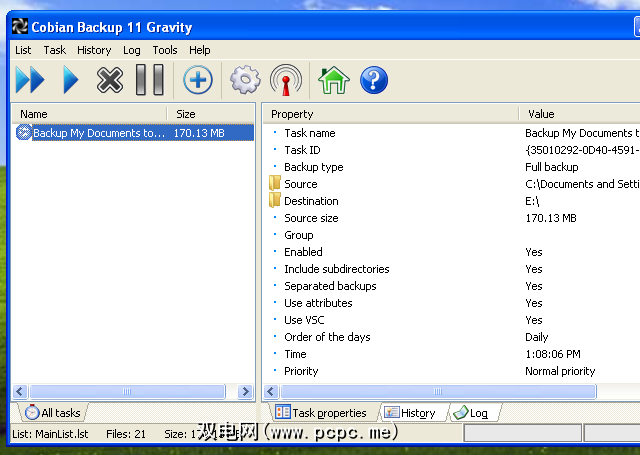Image resolution: width=640 pixels, height=455 pixels.
Task: Click the Destination folder icon
Action: pyautogui.click(x=275, y=200)
